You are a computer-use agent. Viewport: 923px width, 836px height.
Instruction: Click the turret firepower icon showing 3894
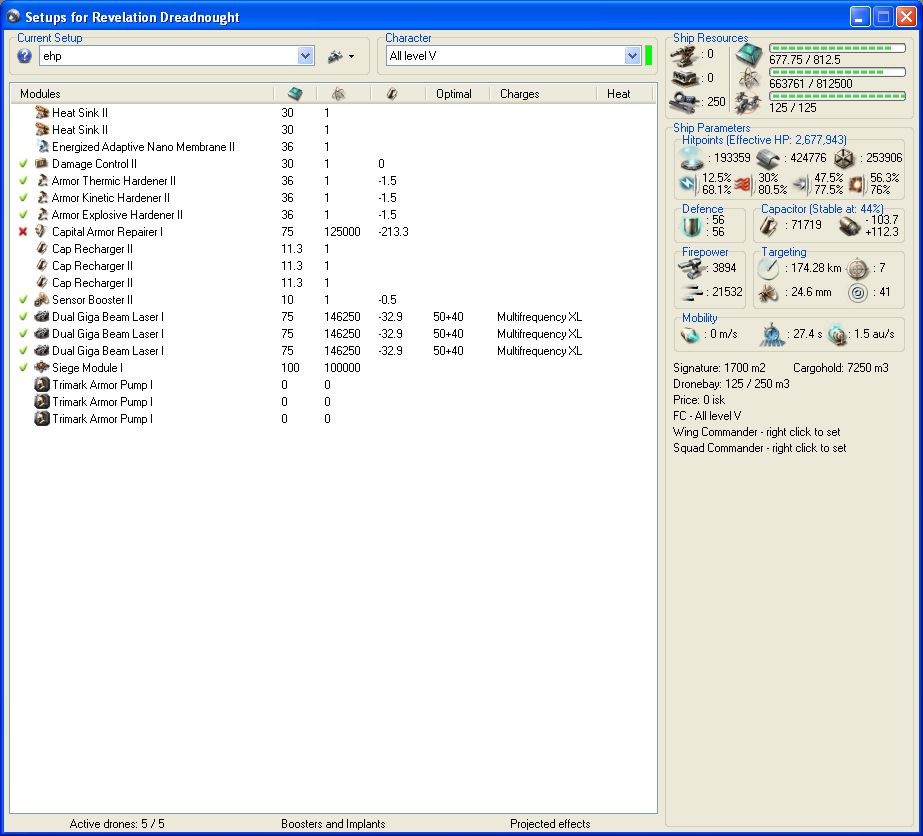tap(693, 268)
